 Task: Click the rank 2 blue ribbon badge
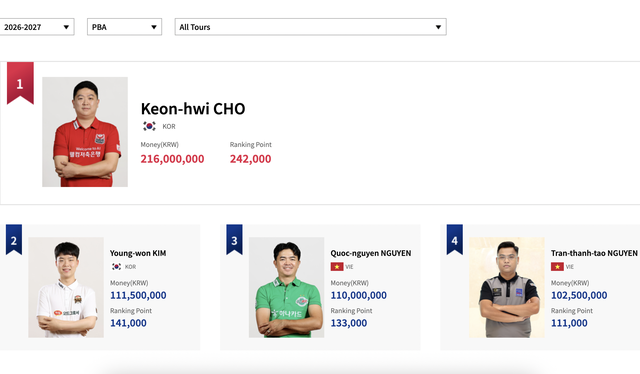14,240
